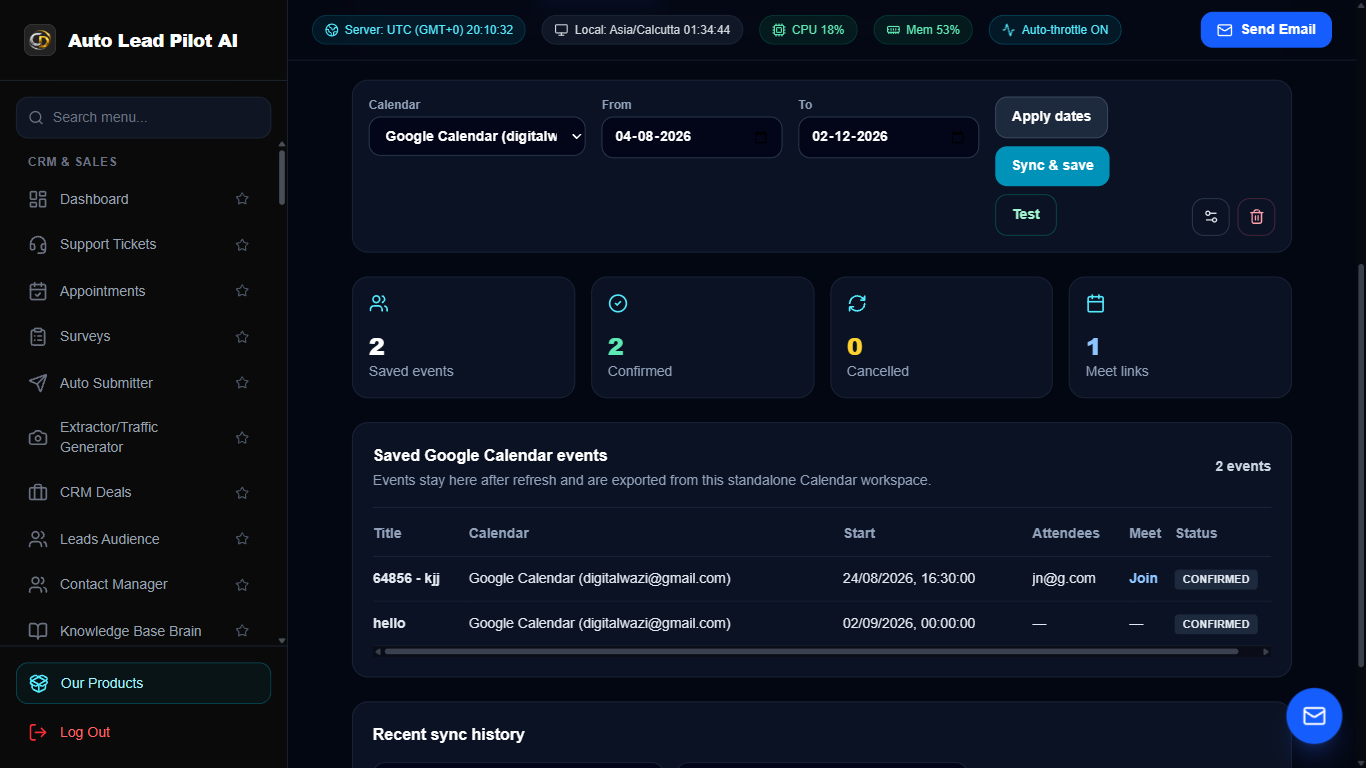Click the attendee "jn@g.com"
Viewport: 1366px width, 768px height.
click(1064, 579)
